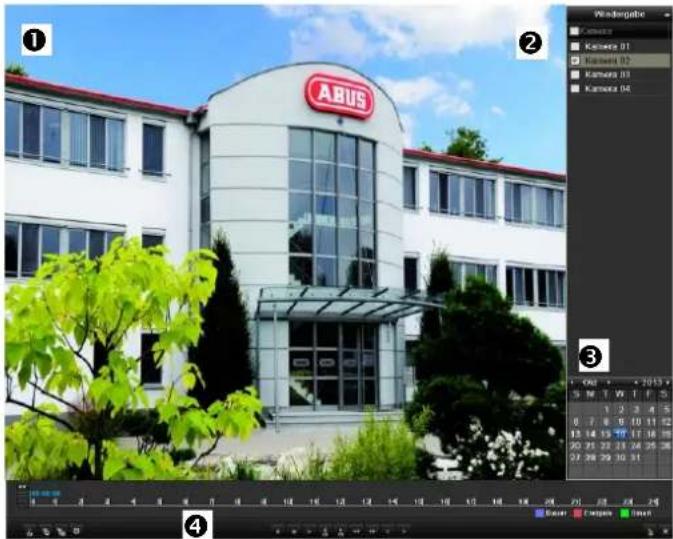Screen dimensions: 673x539
Task: Click first icon in bottom-left tool group
Action: point(29,532)
